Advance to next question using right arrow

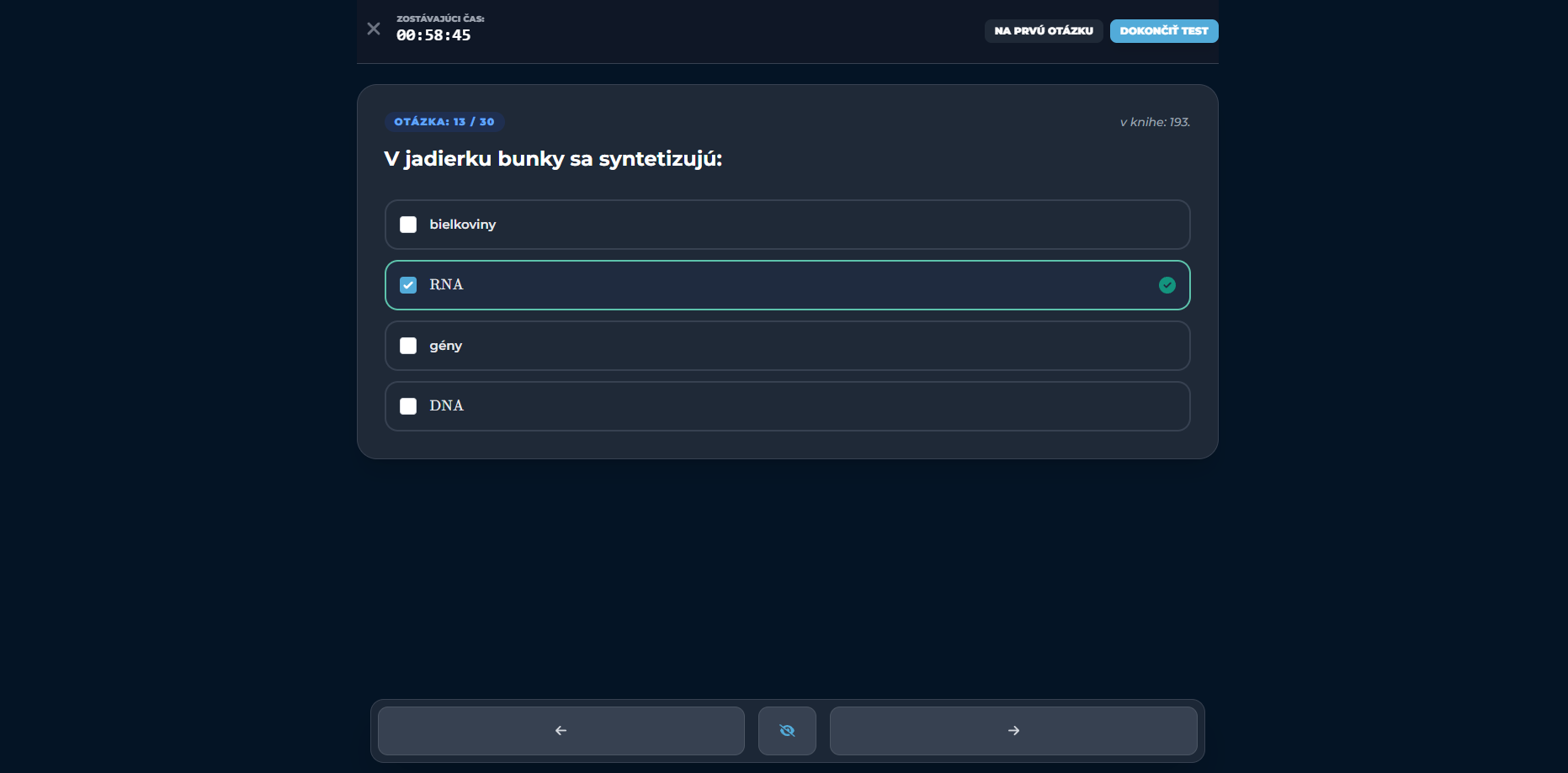[x=1013, y=731]
